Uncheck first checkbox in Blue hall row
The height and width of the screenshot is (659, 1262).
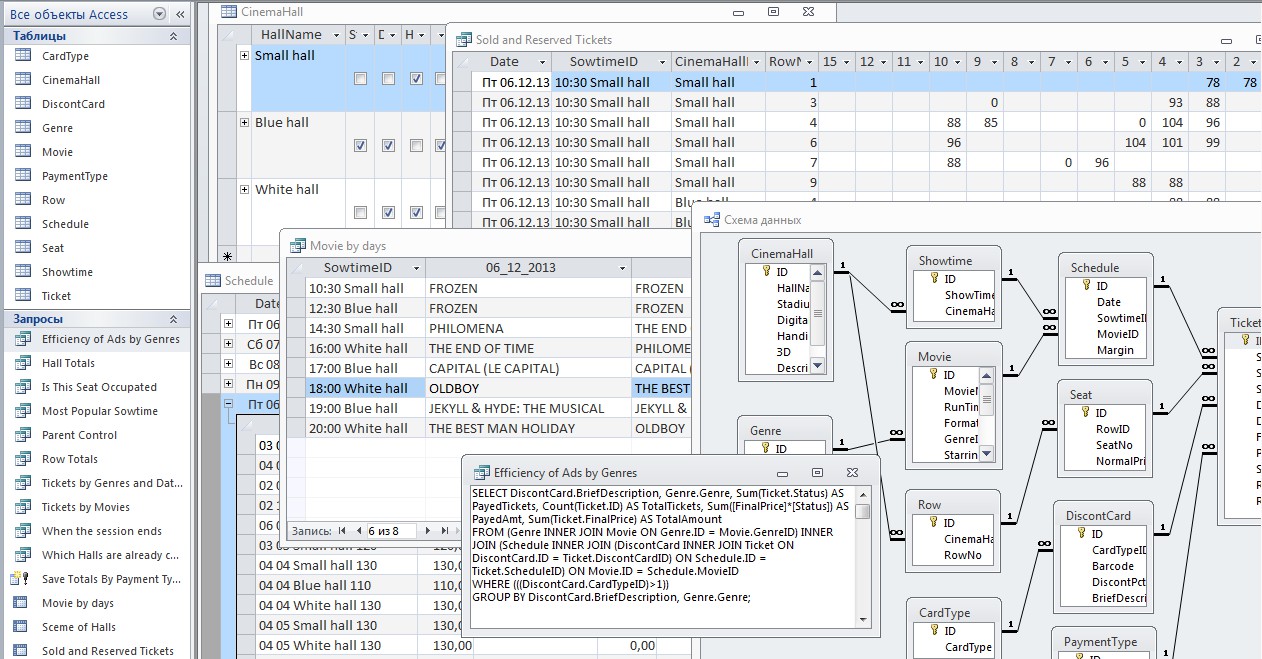[360, 145]
